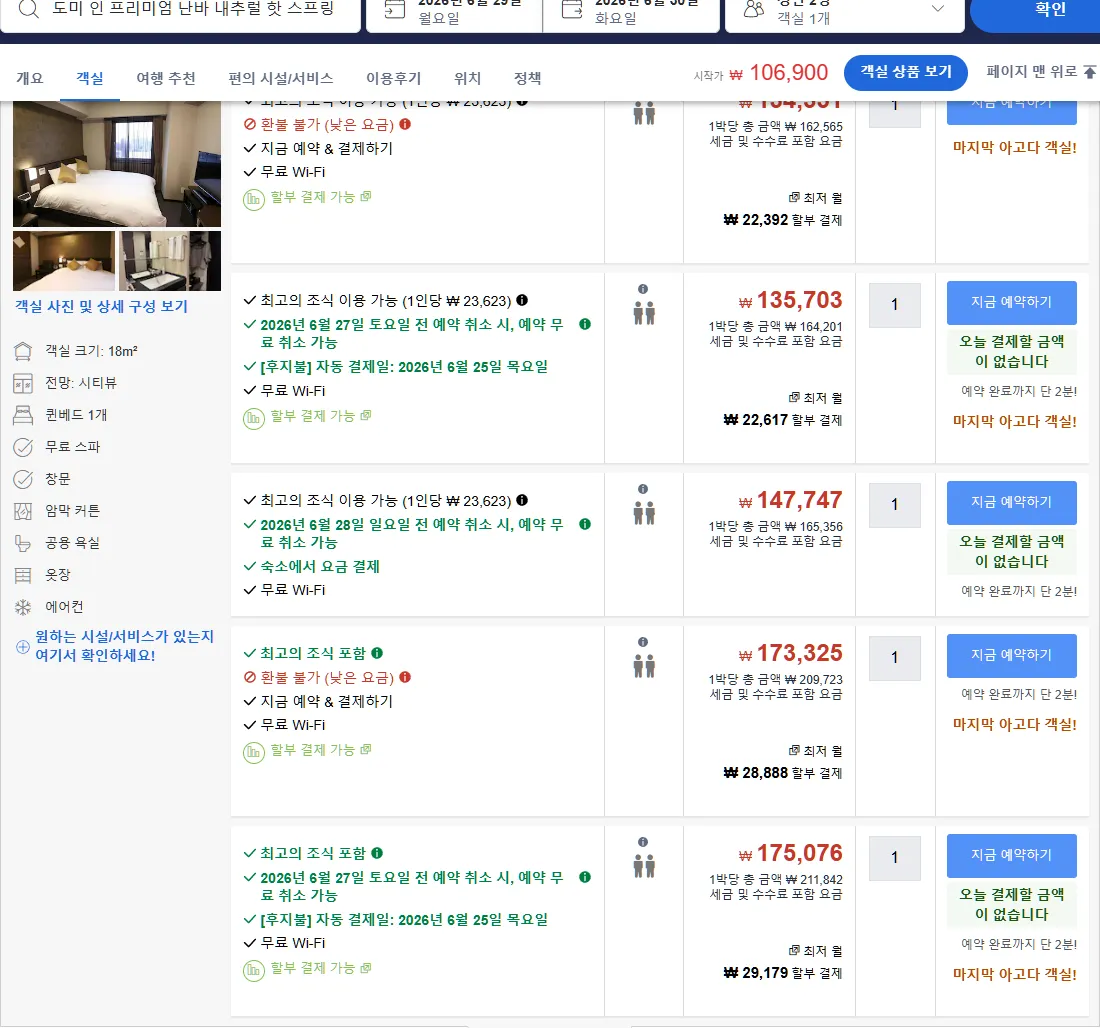Open the check-out calendar icon
Viewport: 1100px width, 1028px height.
point(572,8)
